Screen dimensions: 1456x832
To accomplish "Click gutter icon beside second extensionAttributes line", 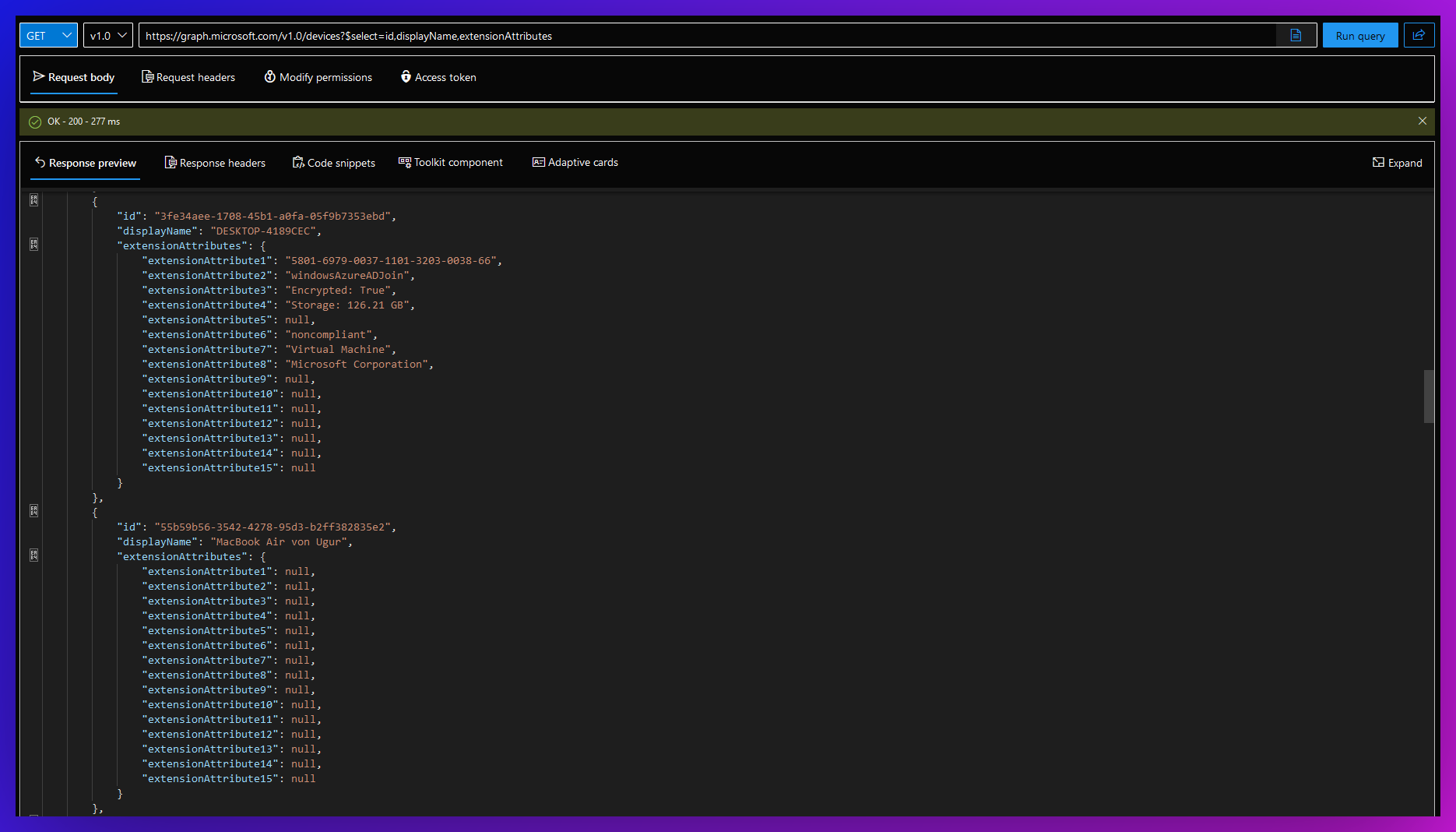I will tap(34, 555).
